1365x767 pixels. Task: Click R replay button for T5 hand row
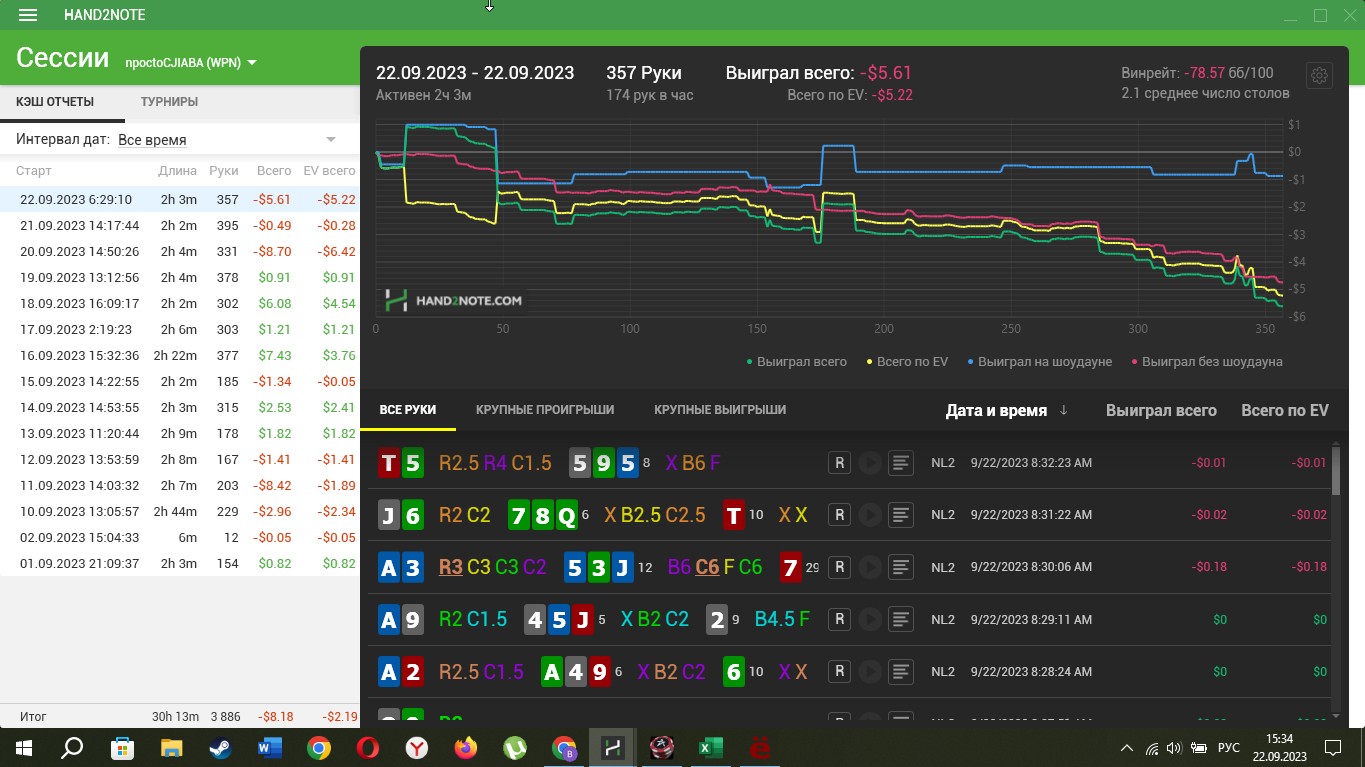(839, 463)
